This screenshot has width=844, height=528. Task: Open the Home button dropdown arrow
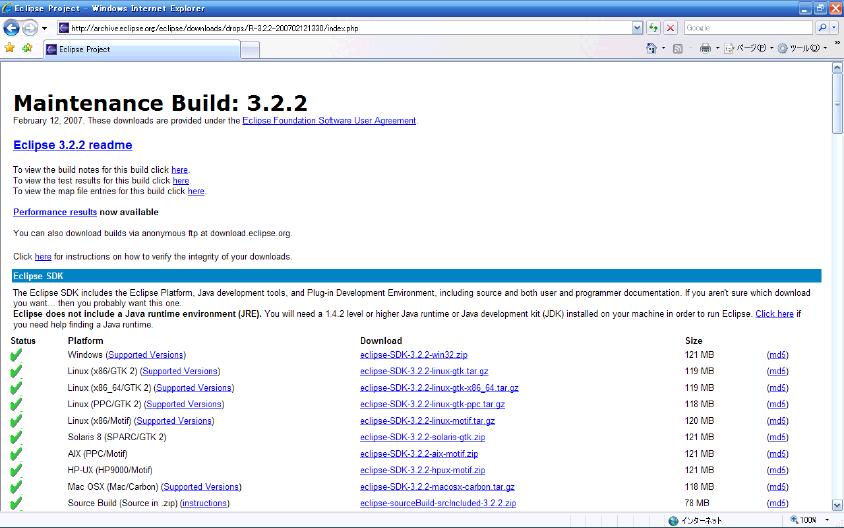(x=663, y=48)
